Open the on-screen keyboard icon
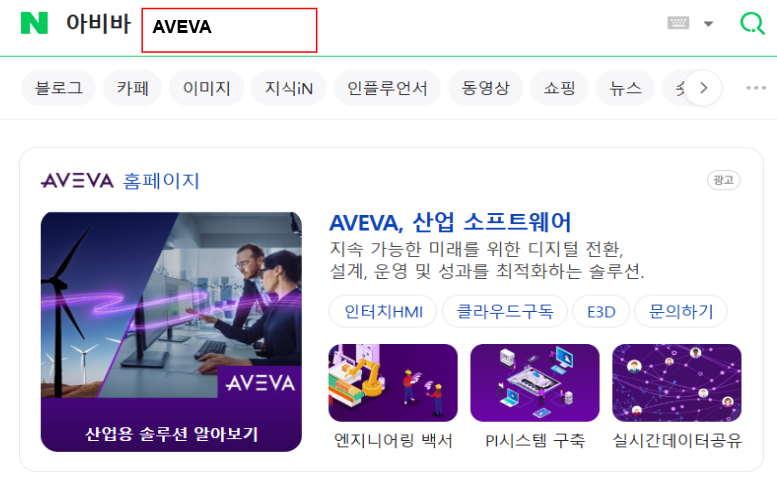This screenshot has width=777, height=480. click(678, 23)
